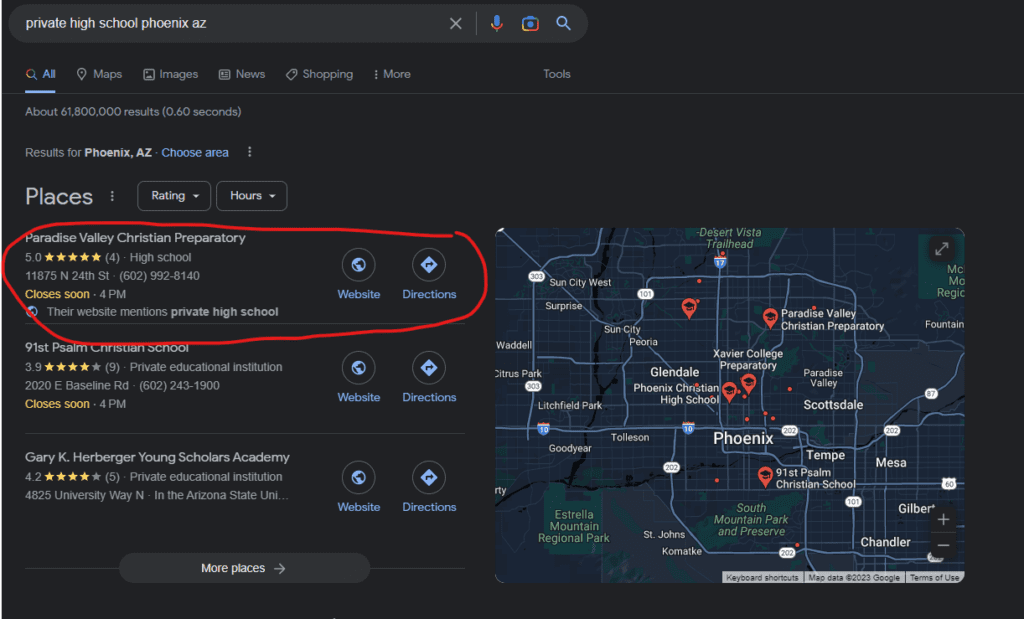Click the Chandler label on the map

(886, 542)
